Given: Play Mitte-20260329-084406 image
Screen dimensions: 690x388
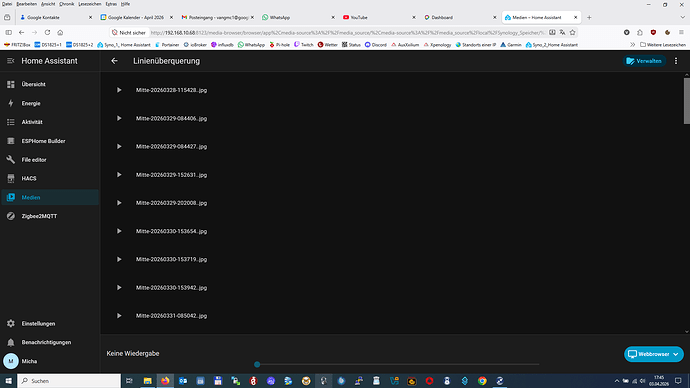Looking at the screenshot, I should (119, 118).
